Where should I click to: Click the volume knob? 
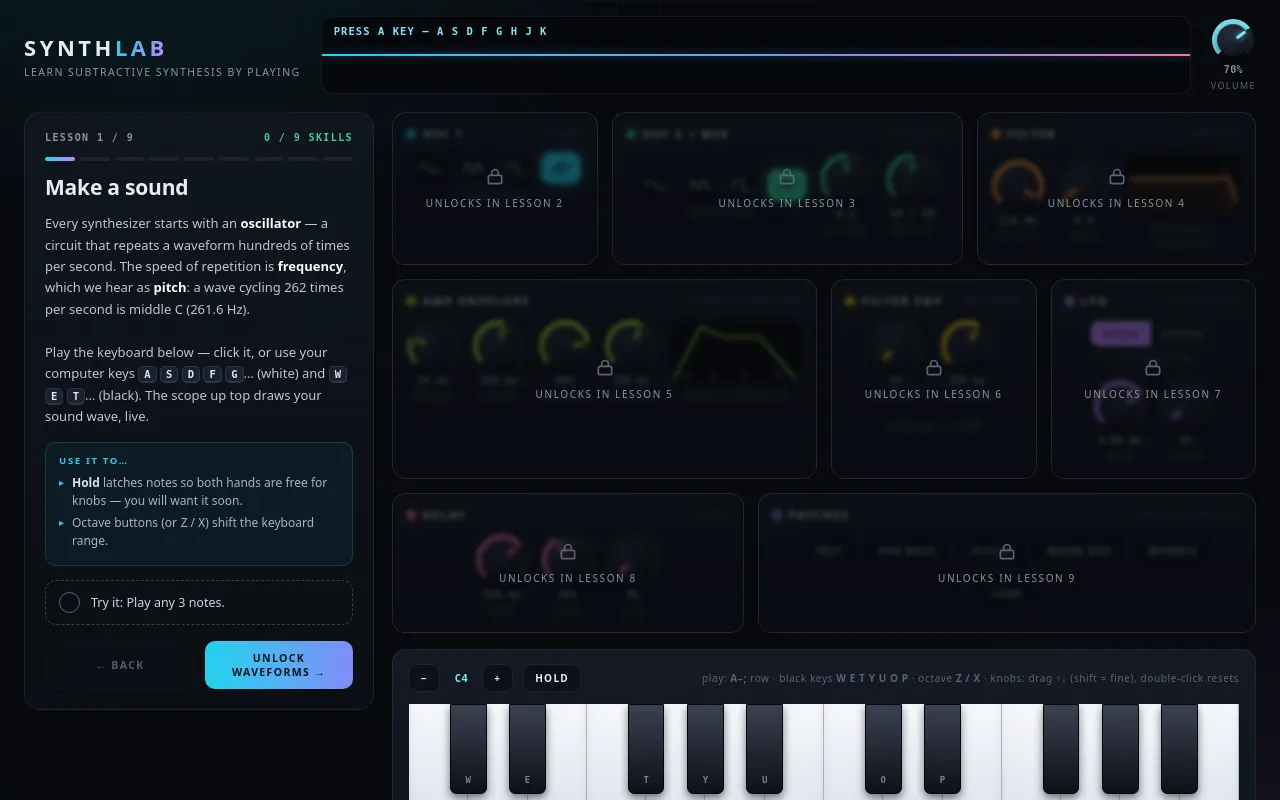coord(1232,40)
